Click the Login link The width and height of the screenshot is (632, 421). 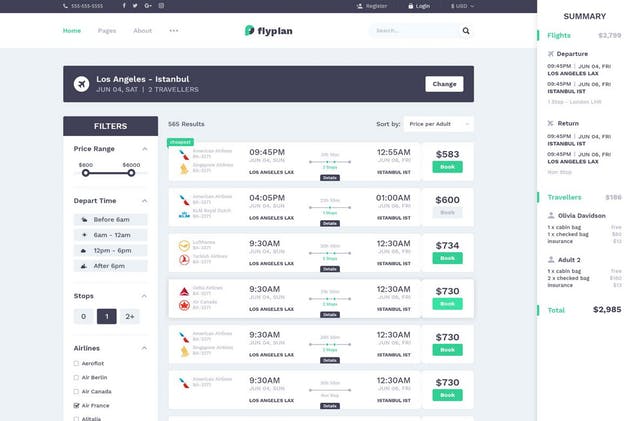coord(419,6)
